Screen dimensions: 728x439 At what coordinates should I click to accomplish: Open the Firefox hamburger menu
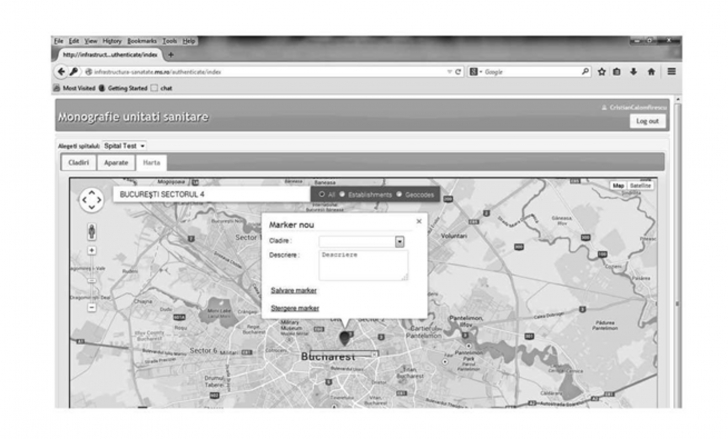pos(671,72)
